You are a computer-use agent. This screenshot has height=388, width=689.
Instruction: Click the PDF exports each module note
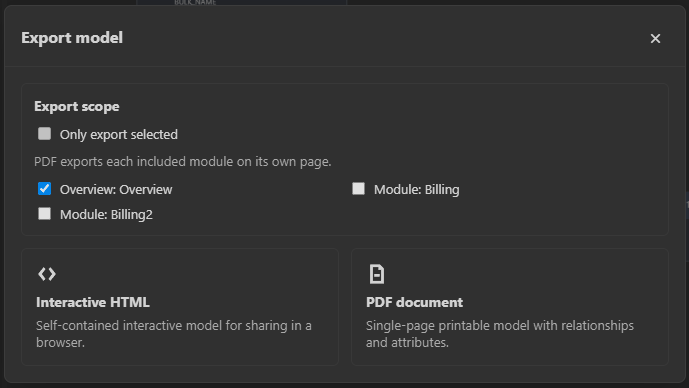pos(183,162)
